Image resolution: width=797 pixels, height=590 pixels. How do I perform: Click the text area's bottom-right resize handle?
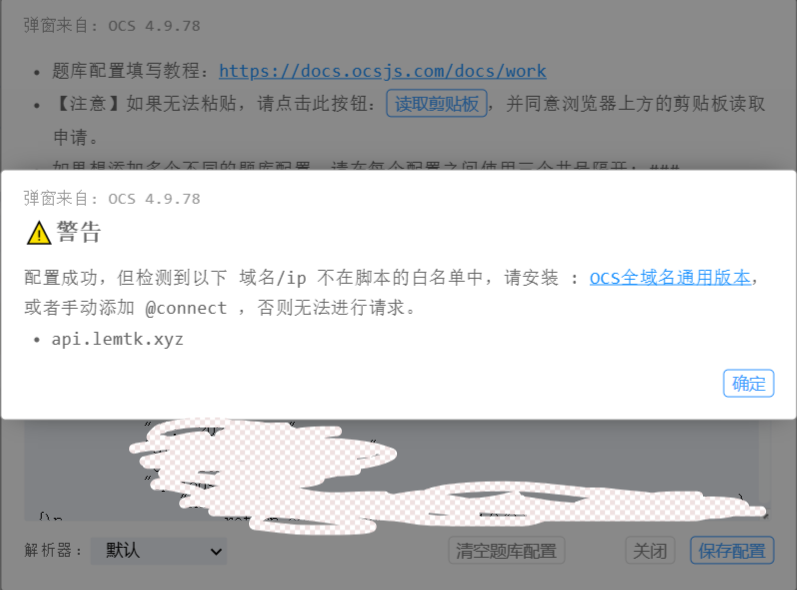point(764,515)
